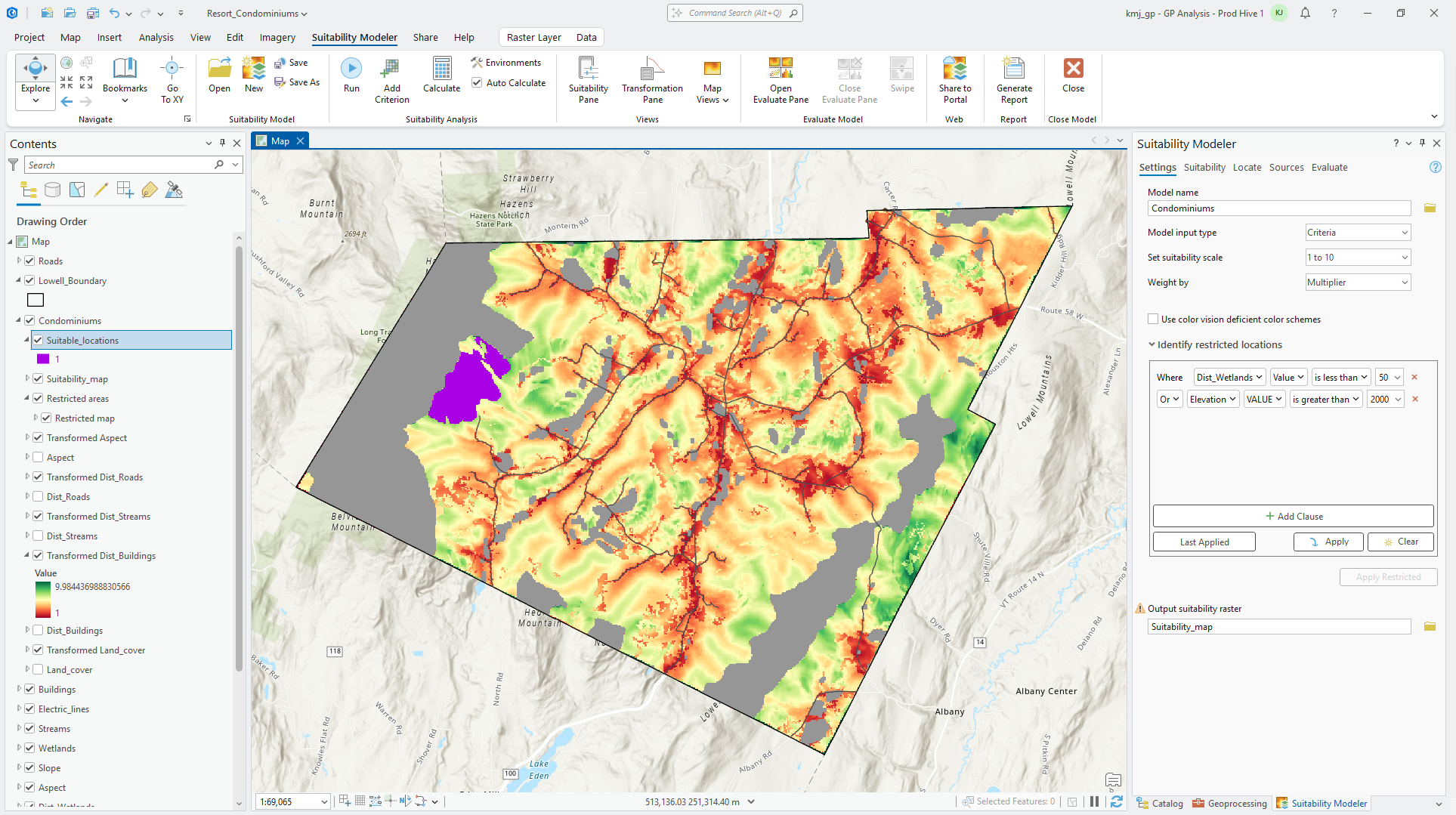This screenshot has height=815, width=1456.
Task: Switch to List By Selection view
Action: [x=77, y=190]
